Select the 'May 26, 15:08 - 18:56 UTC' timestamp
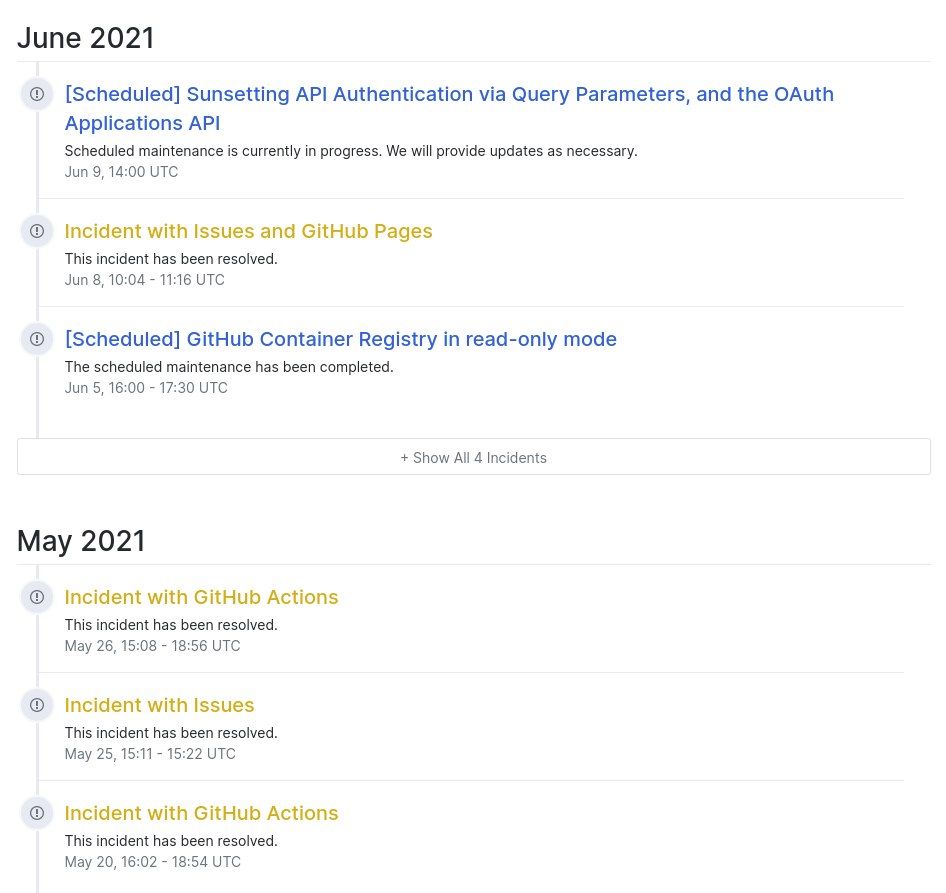Image resolution: width=946 pixels, height=893 pixels. click(153, 646)
